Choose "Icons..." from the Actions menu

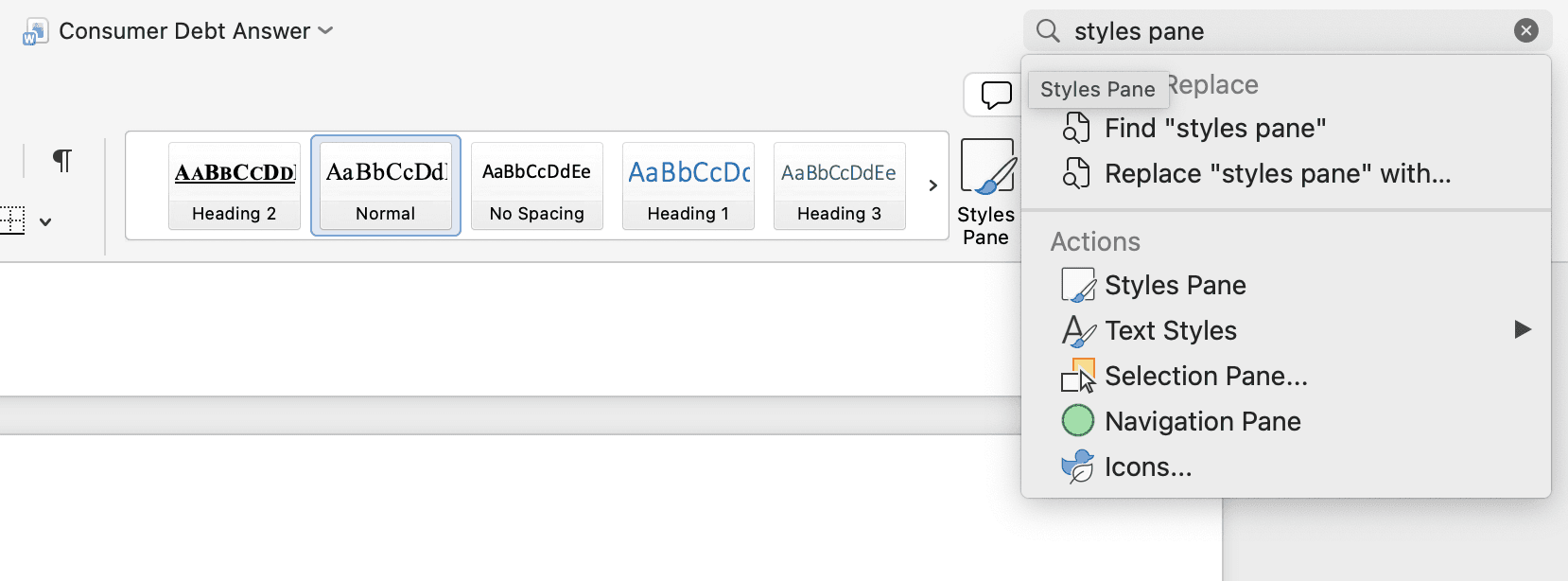(x=1148, y=466)
